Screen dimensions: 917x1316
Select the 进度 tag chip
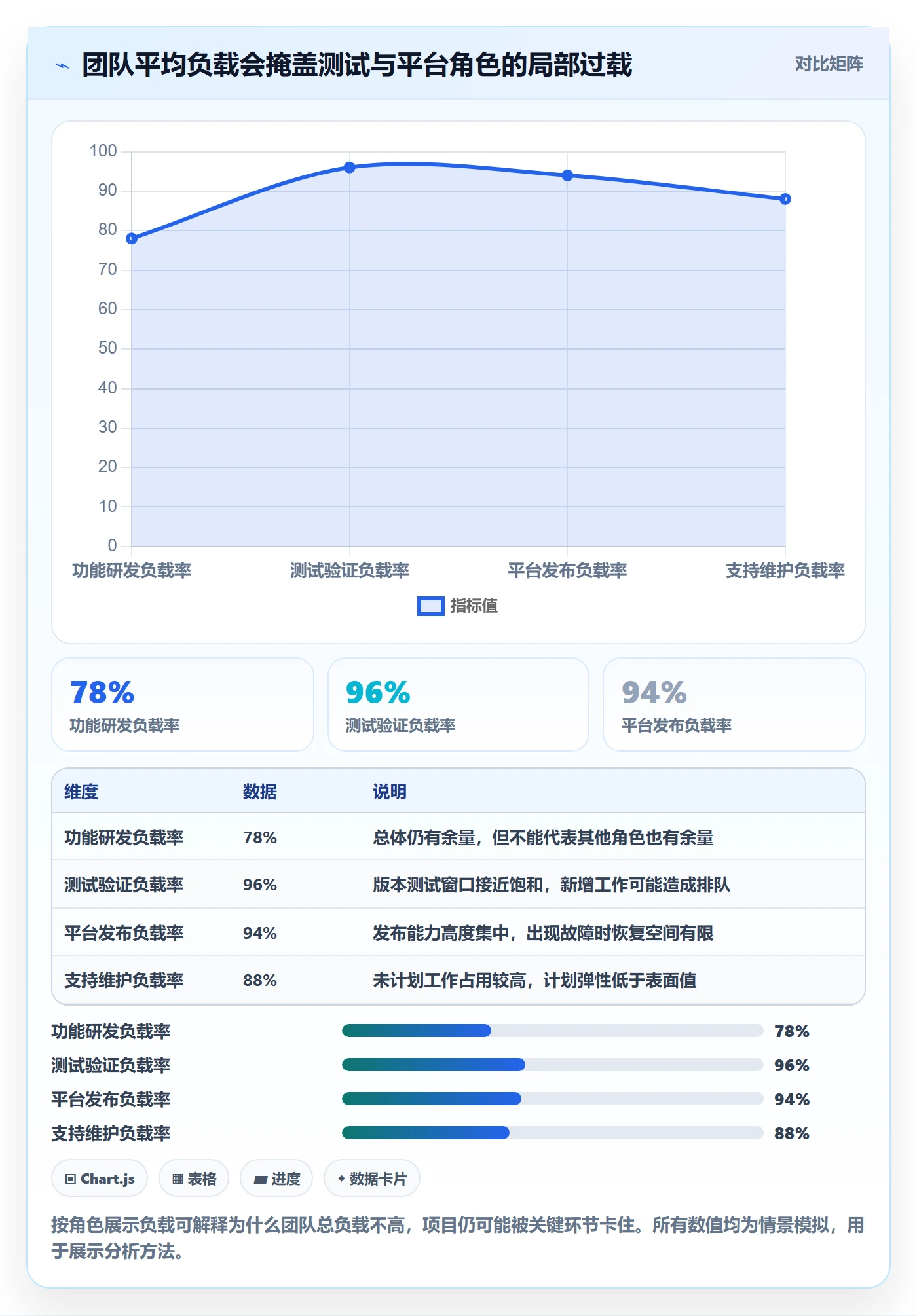point(276,1179)
